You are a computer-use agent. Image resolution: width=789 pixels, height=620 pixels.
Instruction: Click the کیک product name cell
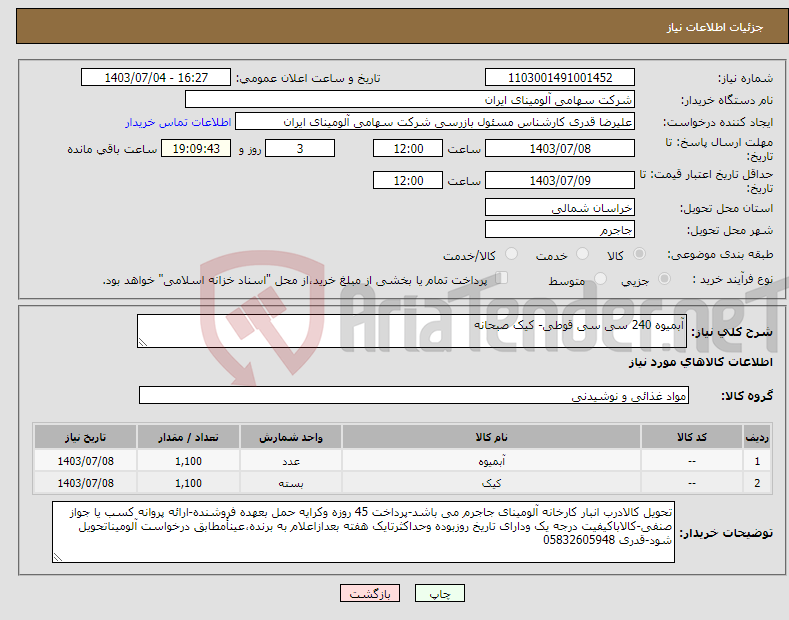[492, 483]
